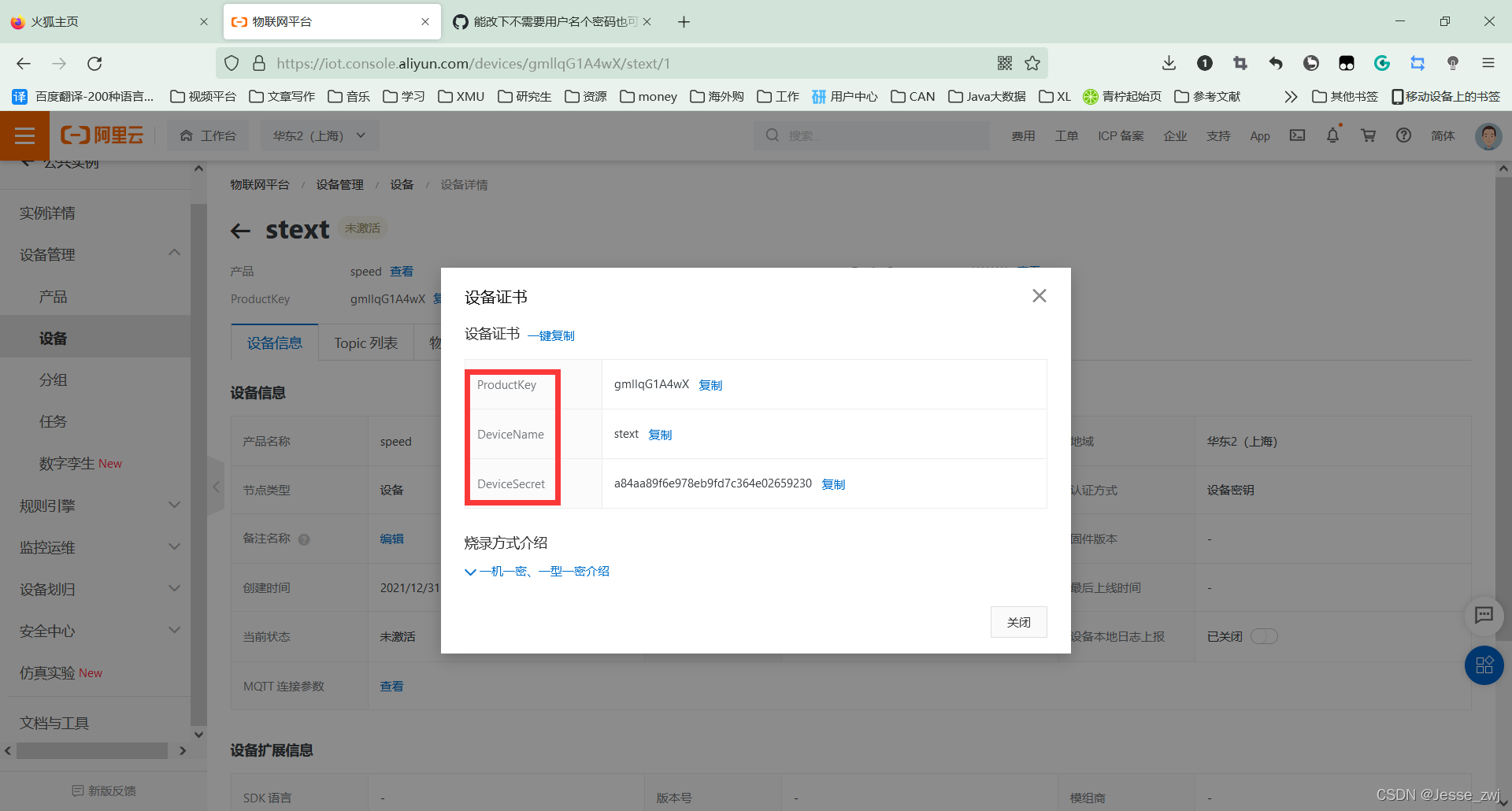
Task: Copy the DeviceSecret using its 复制 link
Action: click(833, 483)
